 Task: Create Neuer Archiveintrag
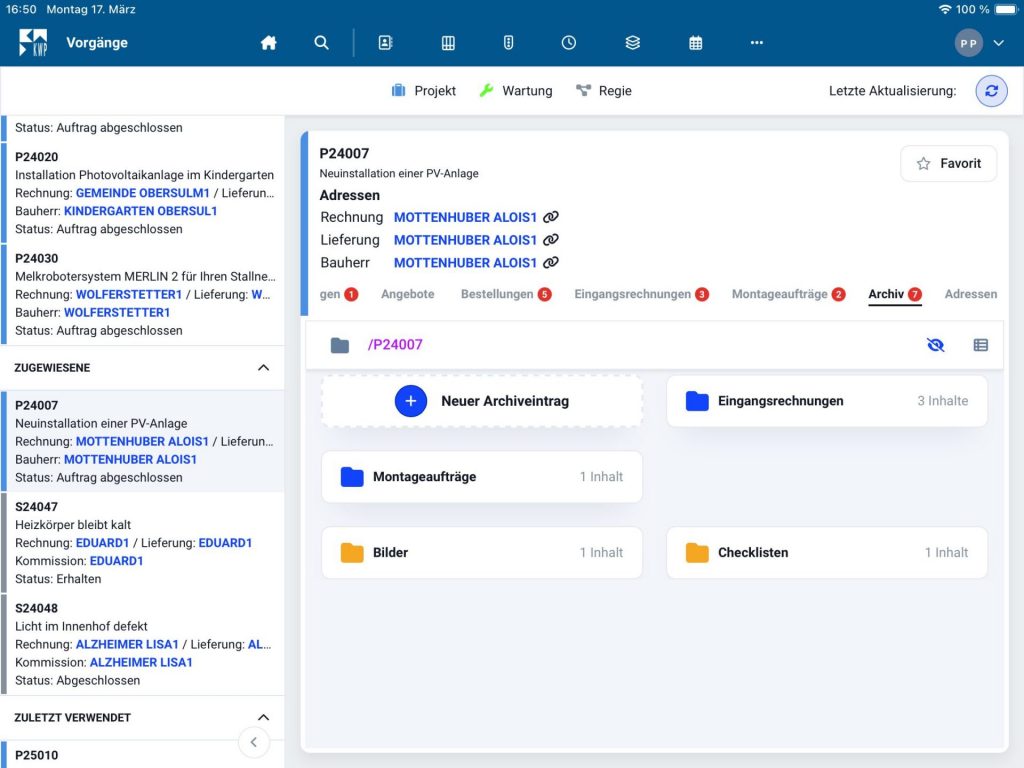(x=482, y=401)
